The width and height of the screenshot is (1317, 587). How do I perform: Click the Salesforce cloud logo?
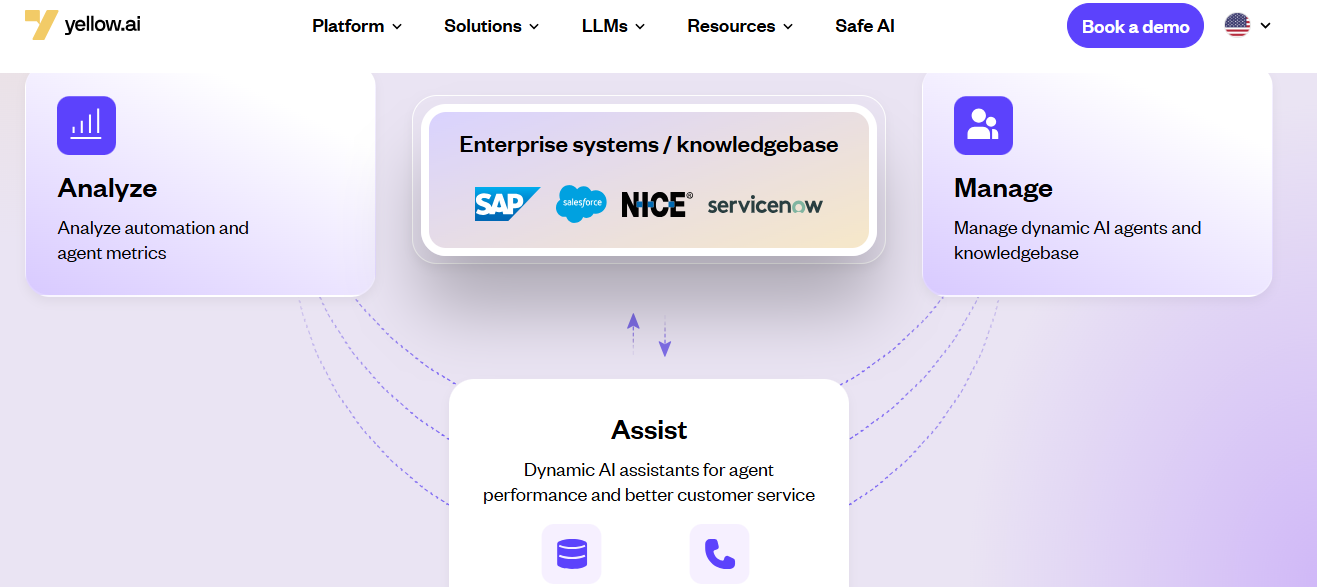(581, 204)
